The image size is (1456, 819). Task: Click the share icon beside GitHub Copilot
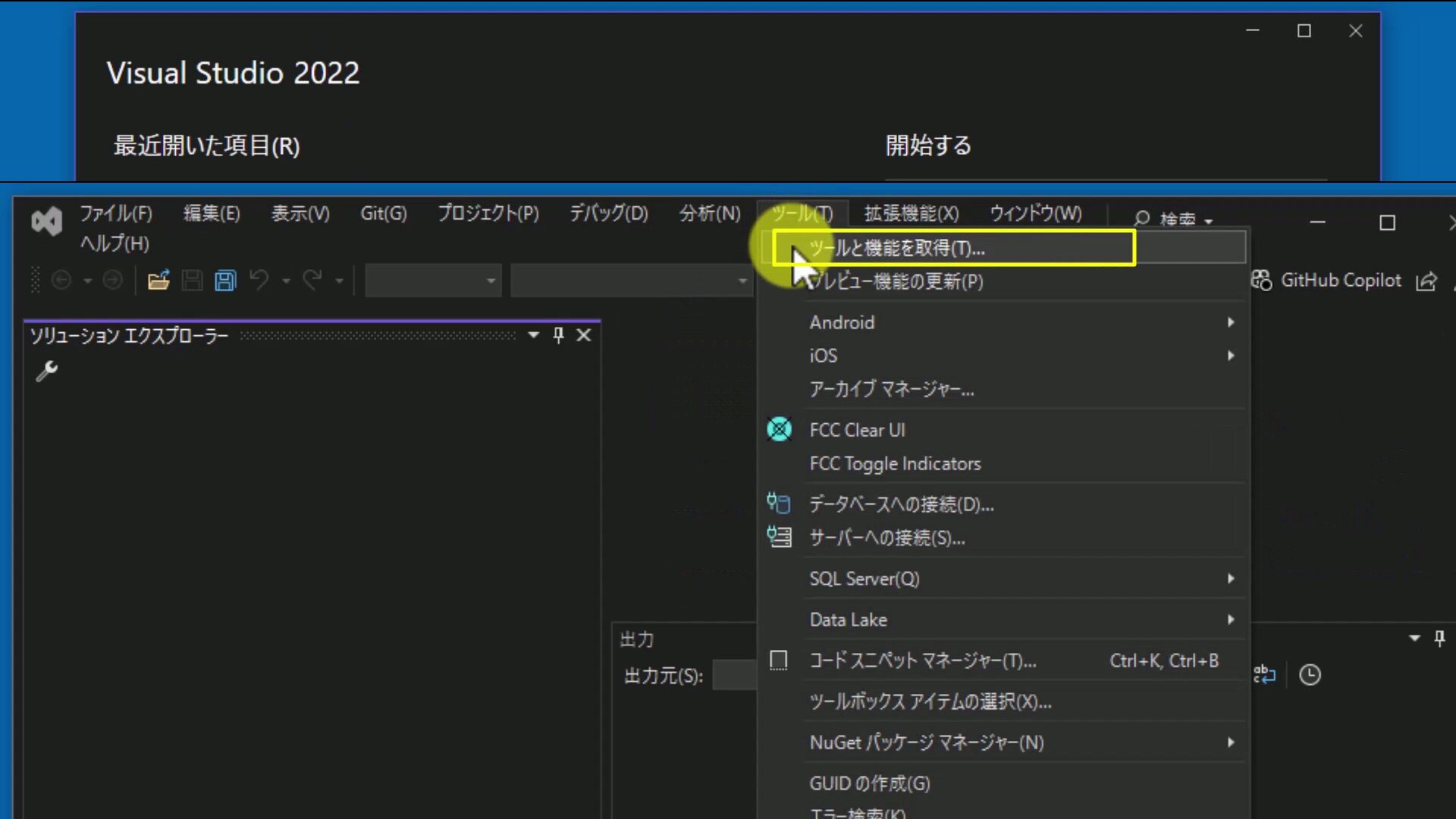click(x=1426, y=281)
